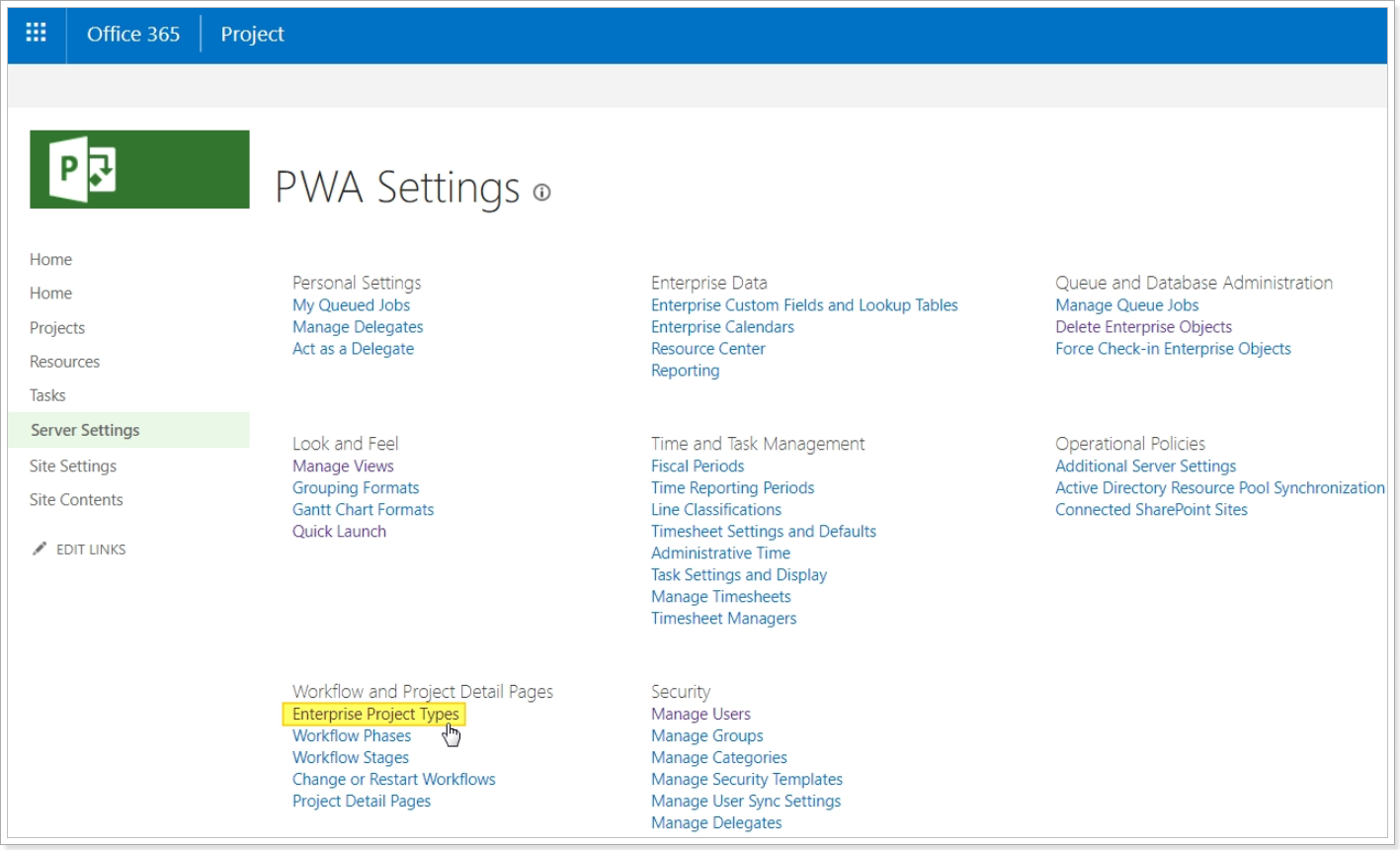This screenshot has height=850, width=1400.
Task: Open Grouping Formats
Action: 356,488
